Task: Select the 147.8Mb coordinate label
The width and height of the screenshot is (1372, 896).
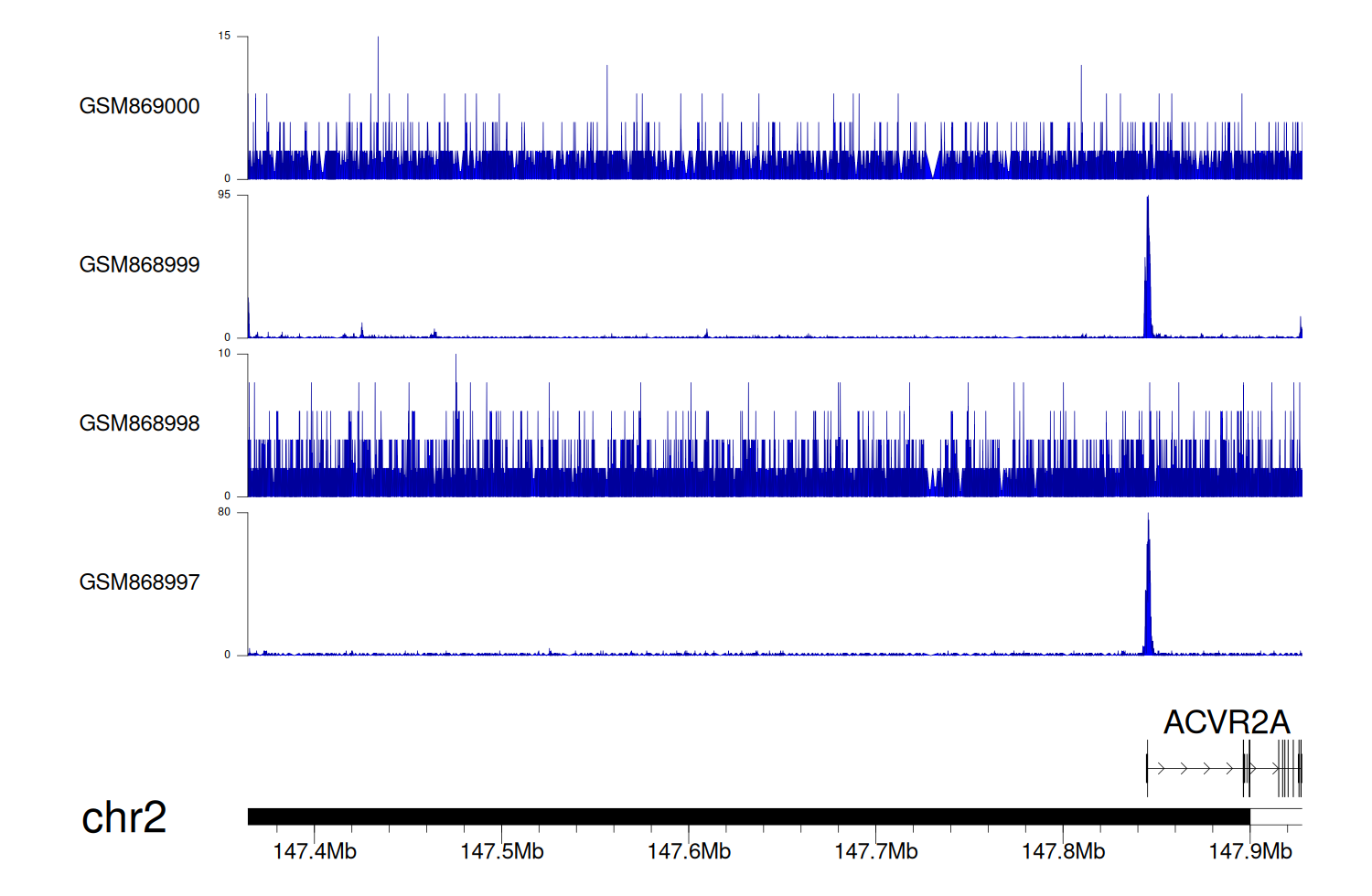Action: (1063, 851)
